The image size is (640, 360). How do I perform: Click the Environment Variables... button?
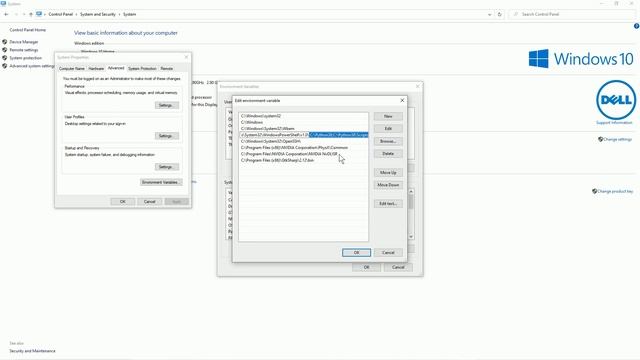(x=161, y=182)
